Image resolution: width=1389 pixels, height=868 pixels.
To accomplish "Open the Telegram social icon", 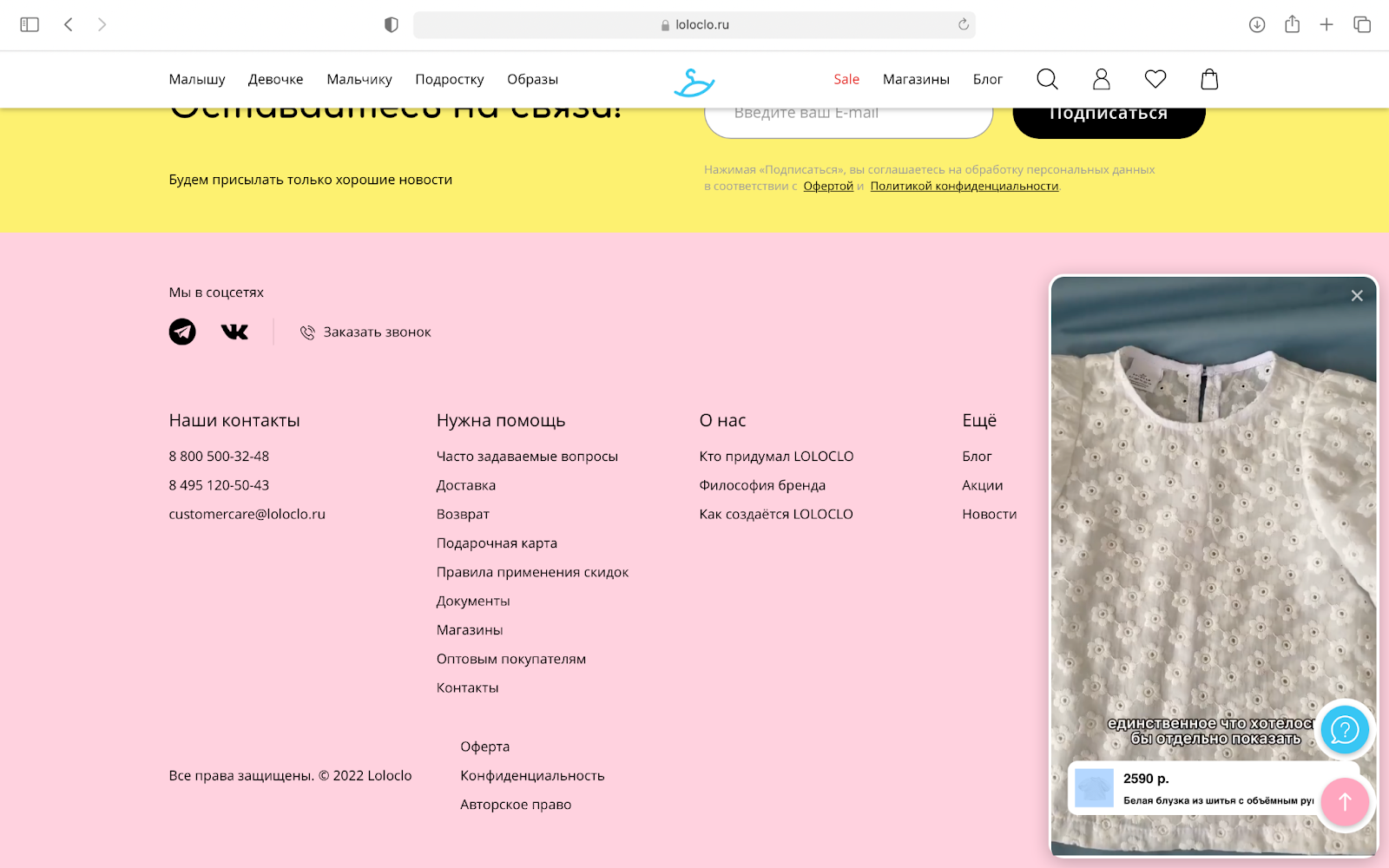I will (182, 332).
